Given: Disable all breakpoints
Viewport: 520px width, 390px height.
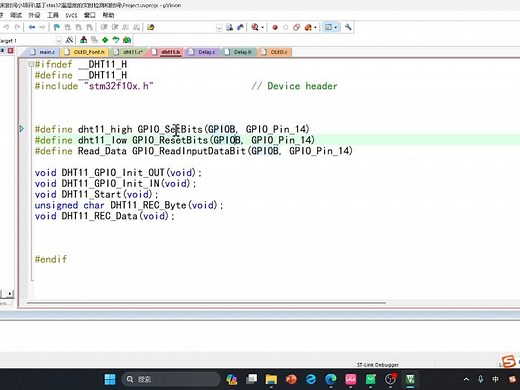Looking at the screenshot, I should tap(296, 27).
